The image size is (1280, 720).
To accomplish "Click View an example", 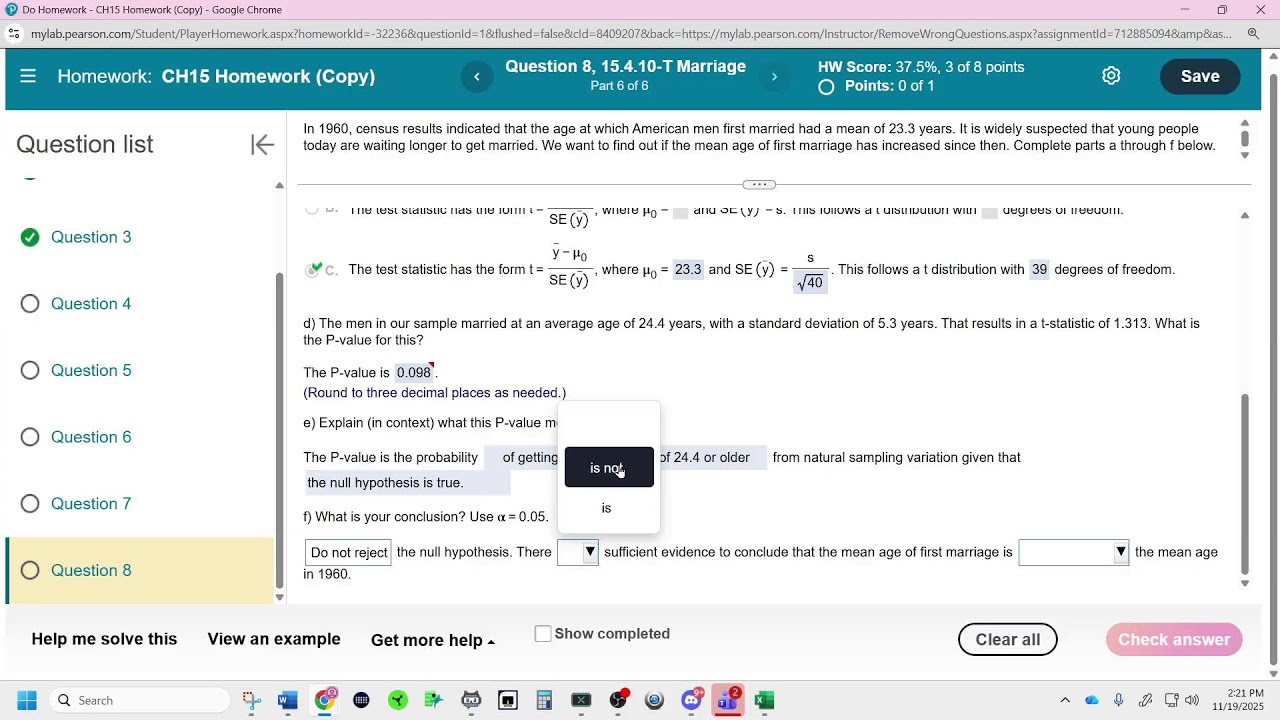I will tap(274, 640).
